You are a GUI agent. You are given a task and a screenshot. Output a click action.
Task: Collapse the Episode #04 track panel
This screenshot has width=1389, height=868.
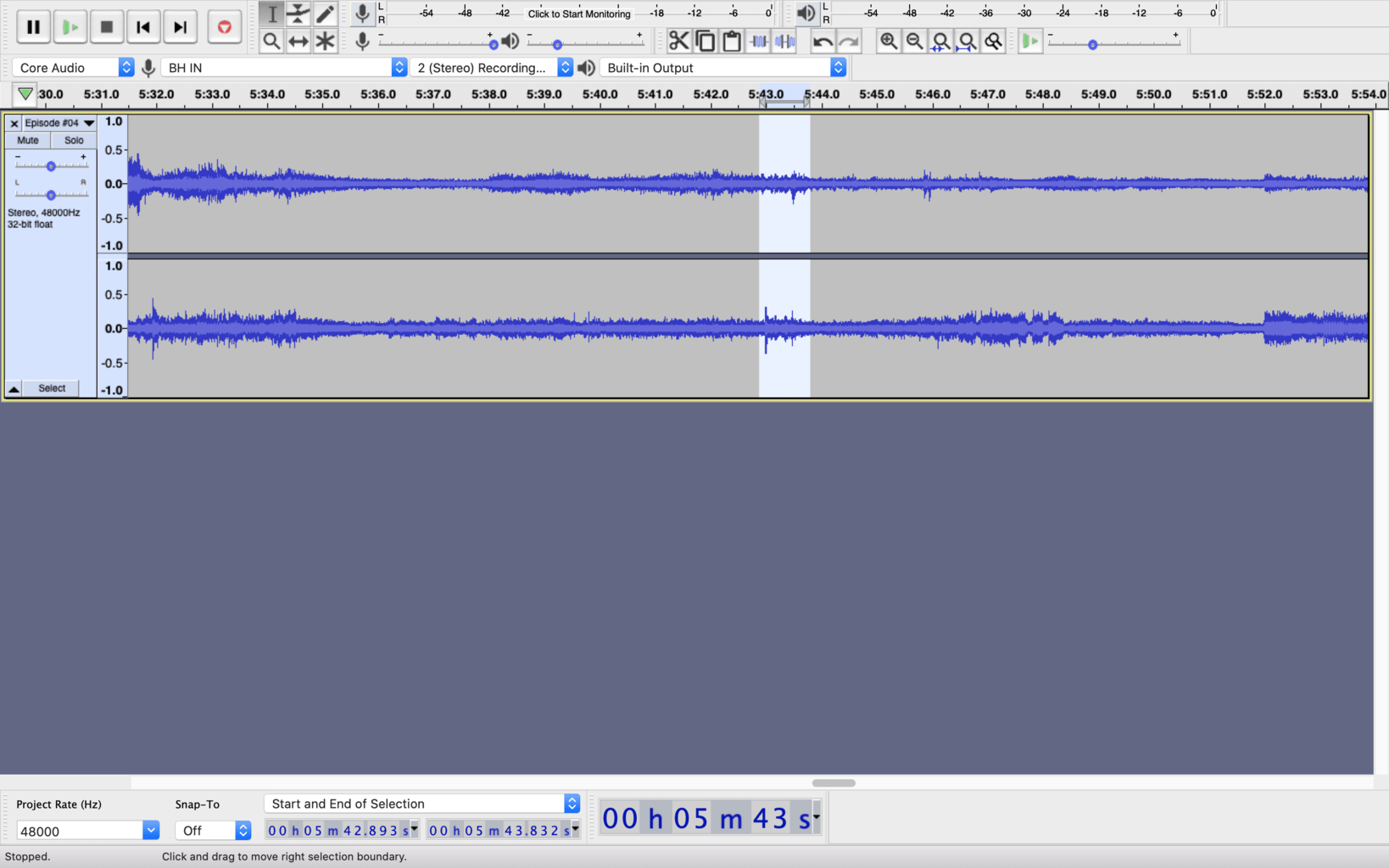coord(14,387)
